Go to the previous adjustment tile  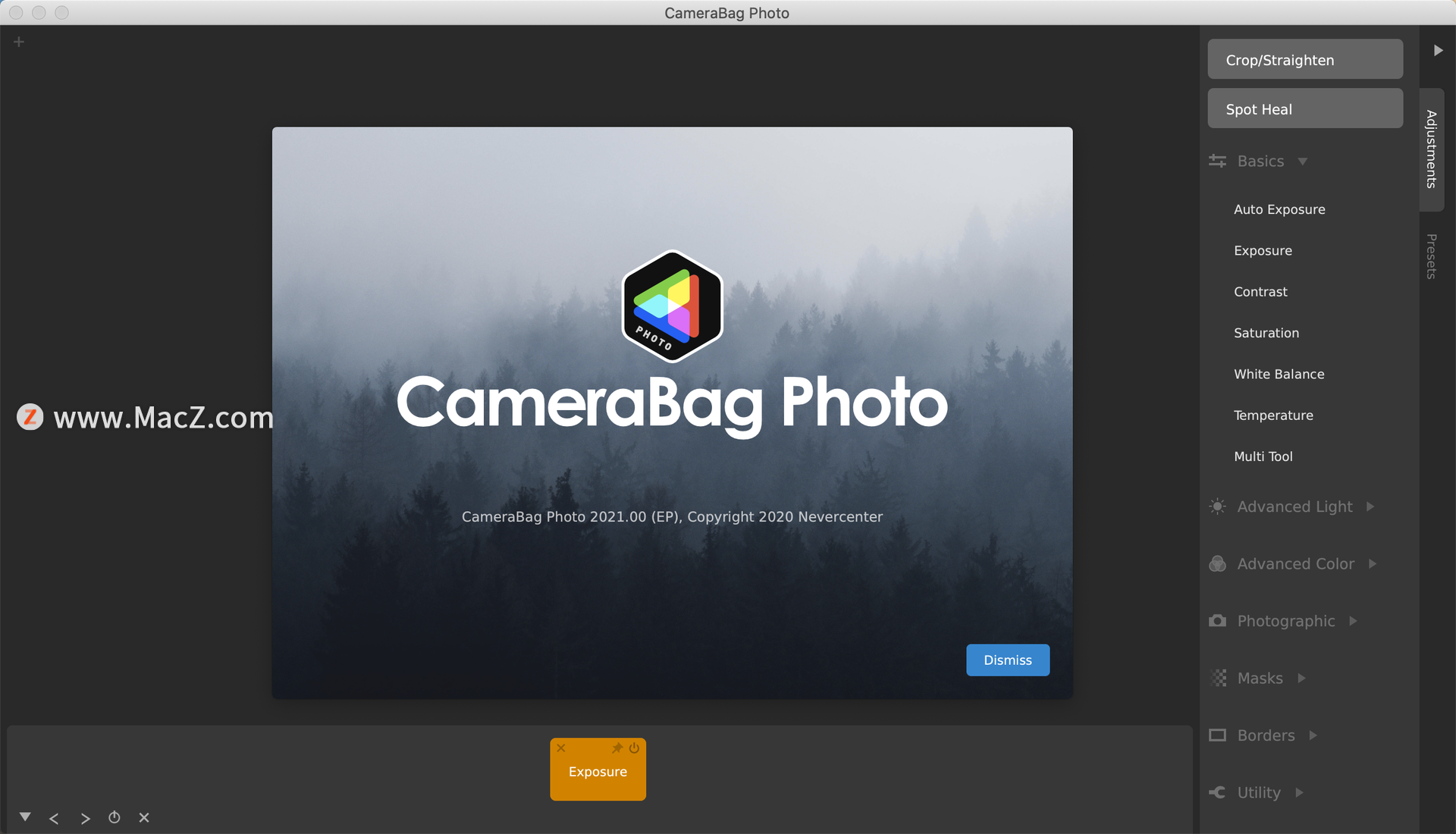(54, 818)
